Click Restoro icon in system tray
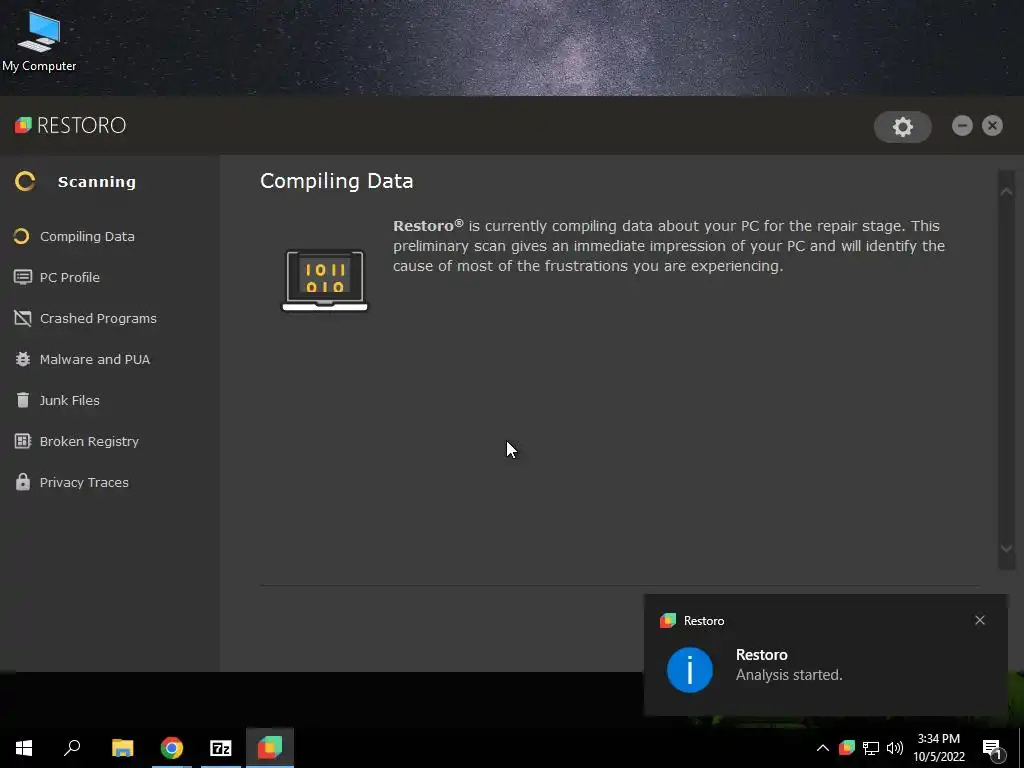 point(846,748)
